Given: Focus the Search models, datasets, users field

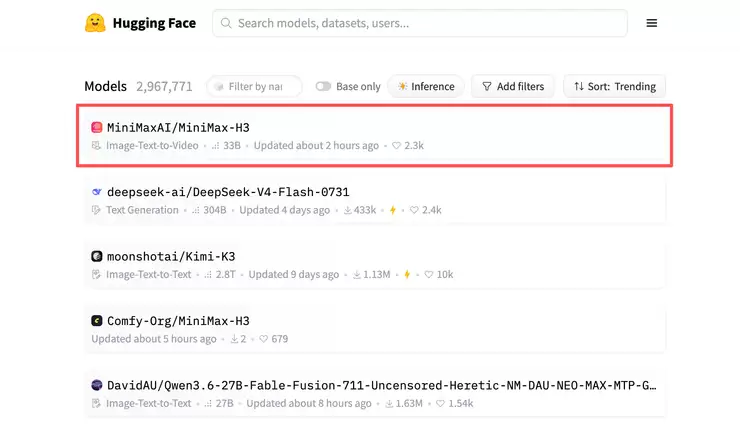Looking at the screenshot, I should click(x=420, y=23).
